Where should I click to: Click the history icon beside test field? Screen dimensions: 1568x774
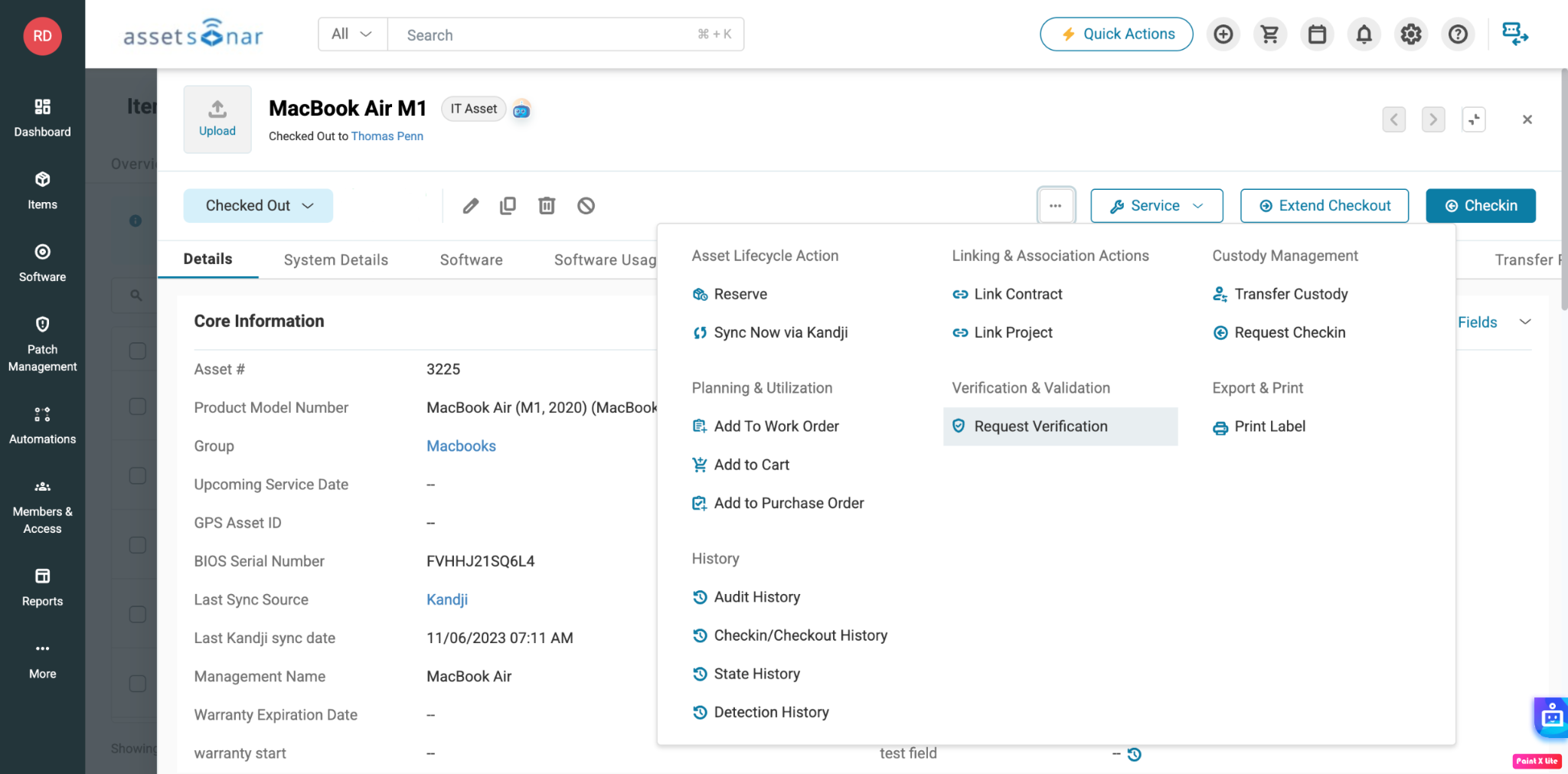[x=1135, y=754]
